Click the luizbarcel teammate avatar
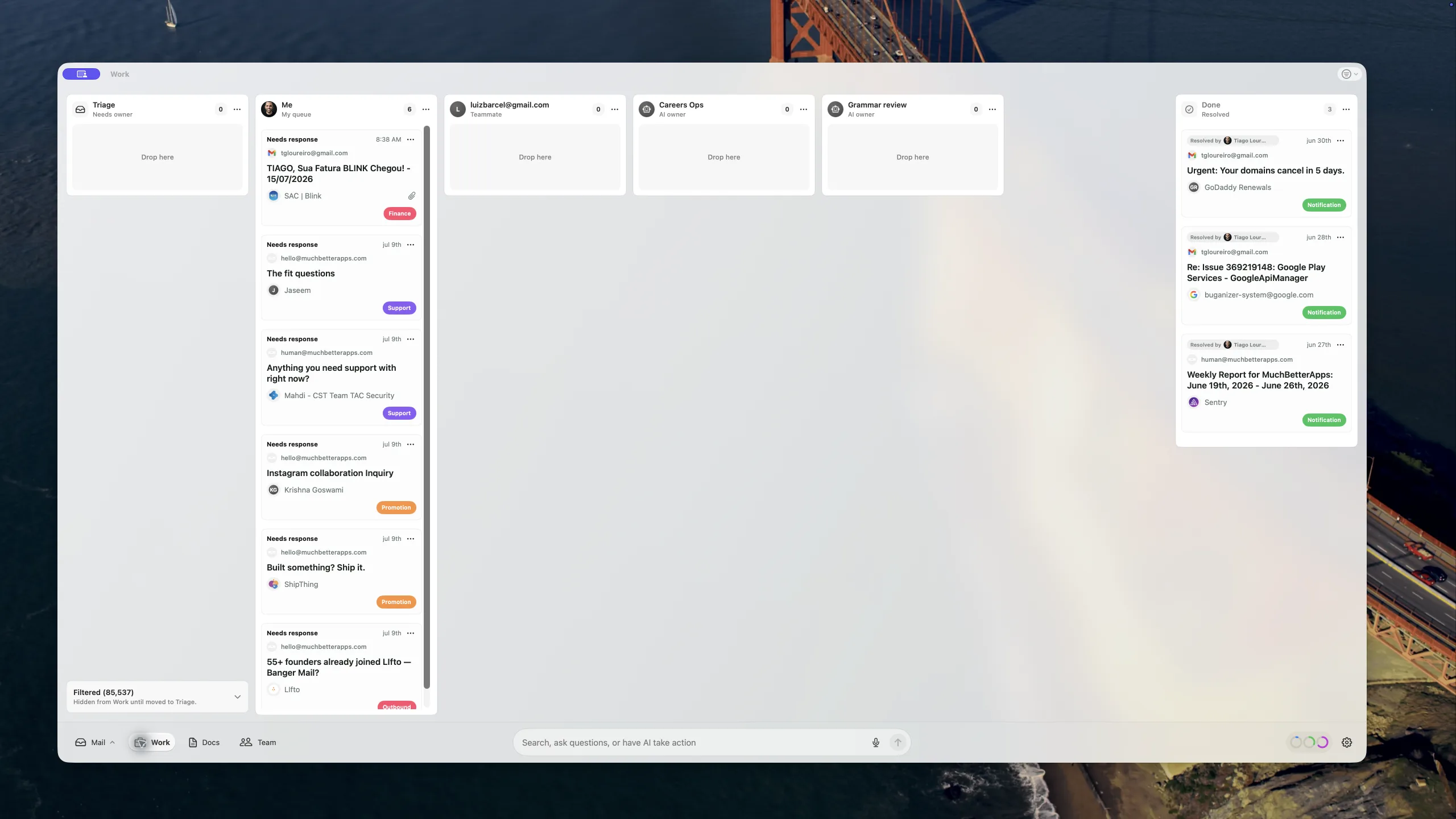The image size is (1456, 819). [x=458, y=109]
